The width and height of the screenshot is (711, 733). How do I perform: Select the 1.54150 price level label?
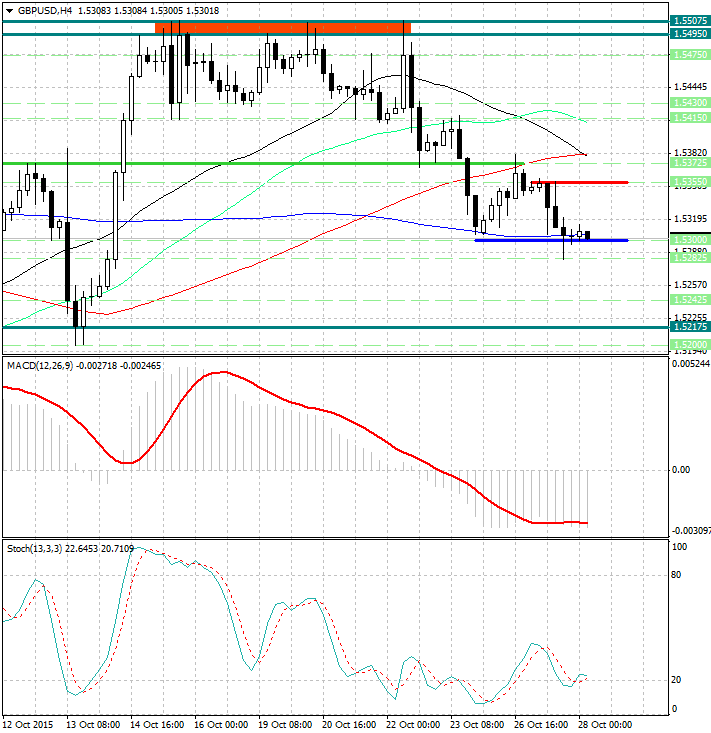point(690,118)
